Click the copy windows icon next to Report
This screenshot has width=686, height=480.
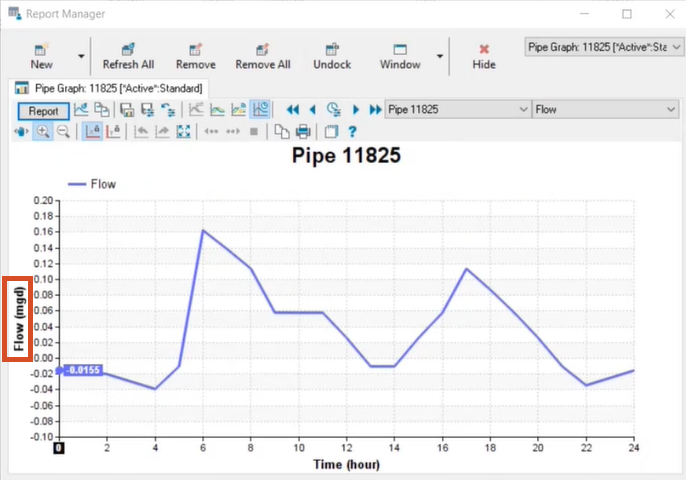pos(102,109)
